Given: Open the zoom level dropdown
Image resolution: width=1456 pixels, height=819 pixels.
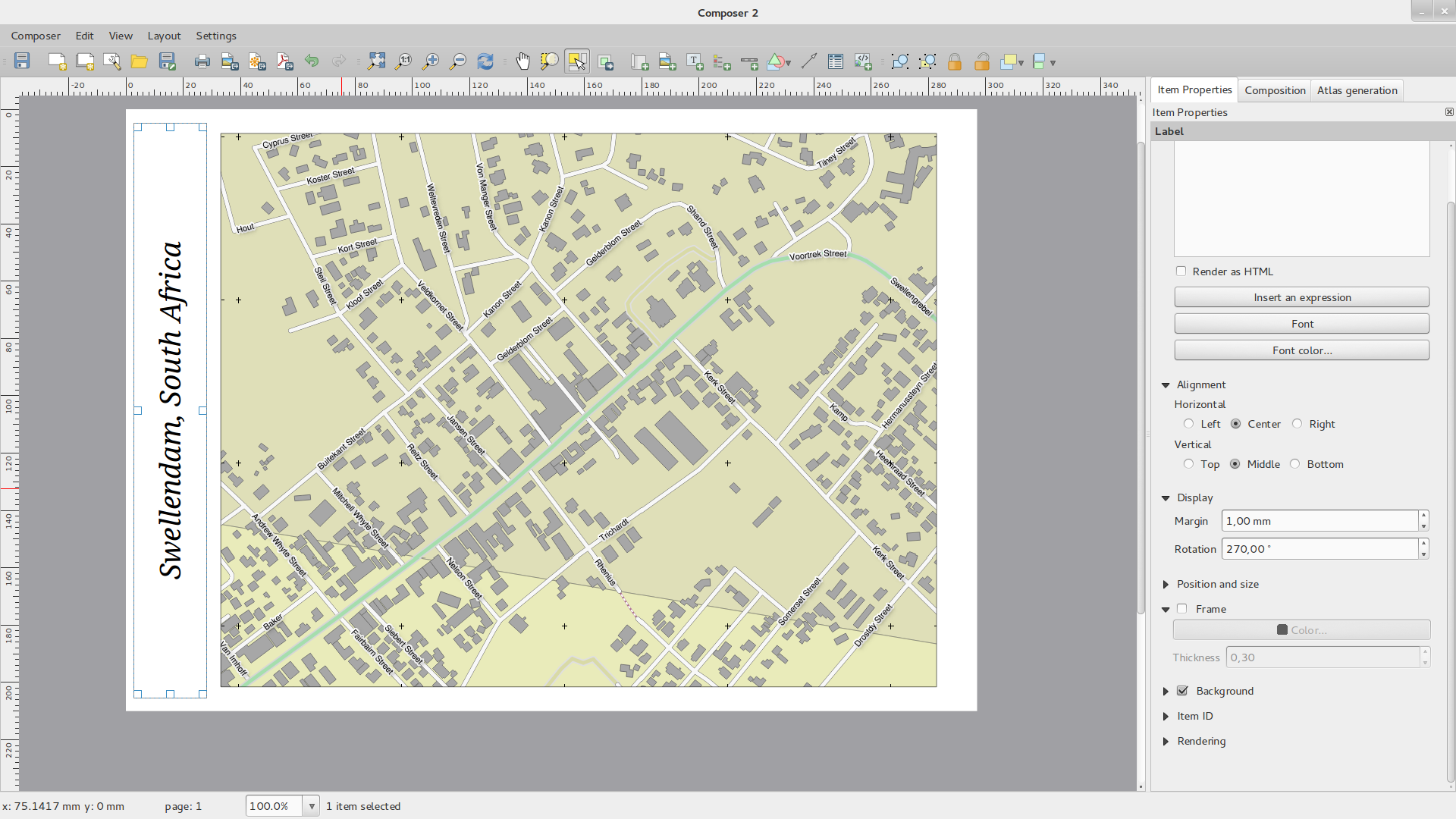Looking at the screenshot, I should click(x=311, y=806).
